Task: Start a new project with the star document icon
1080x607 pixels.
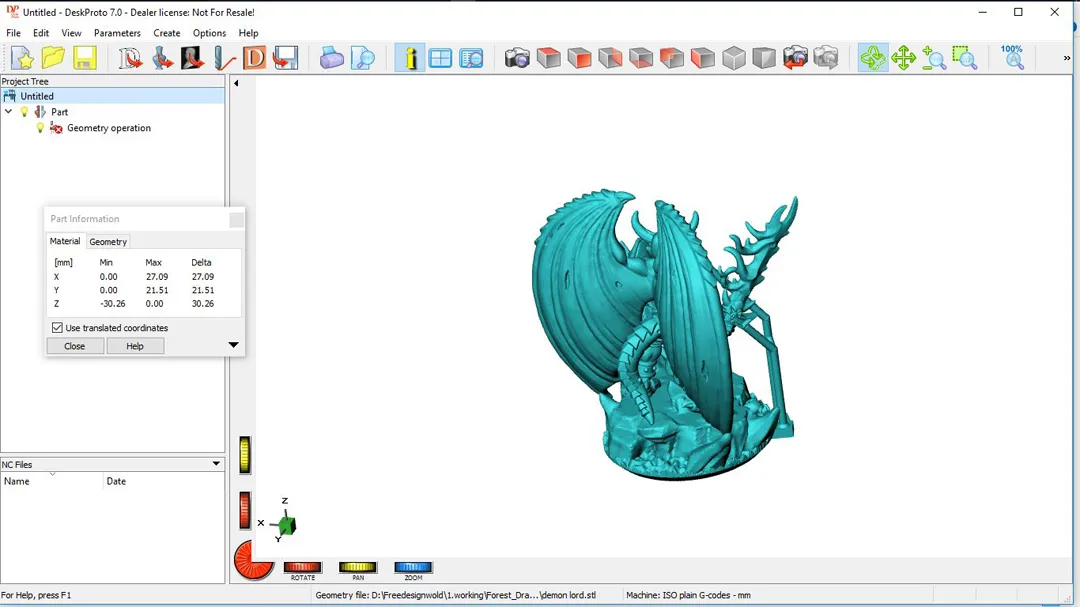Action: tap(22, 58)
